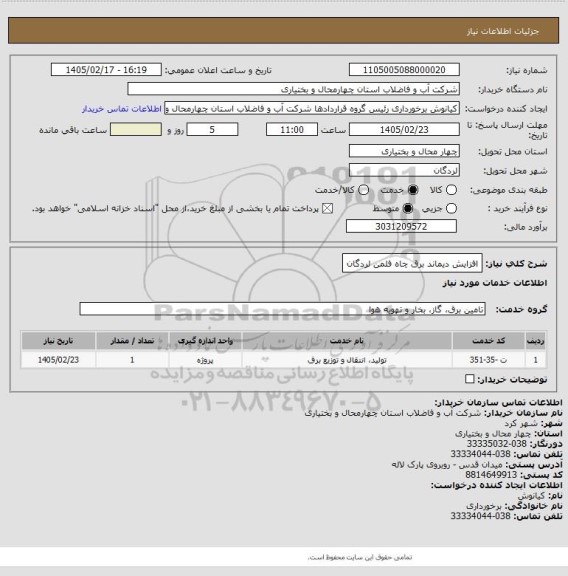
Task: Click the تعداد / مقدار column header
Action: coord(132,341)
